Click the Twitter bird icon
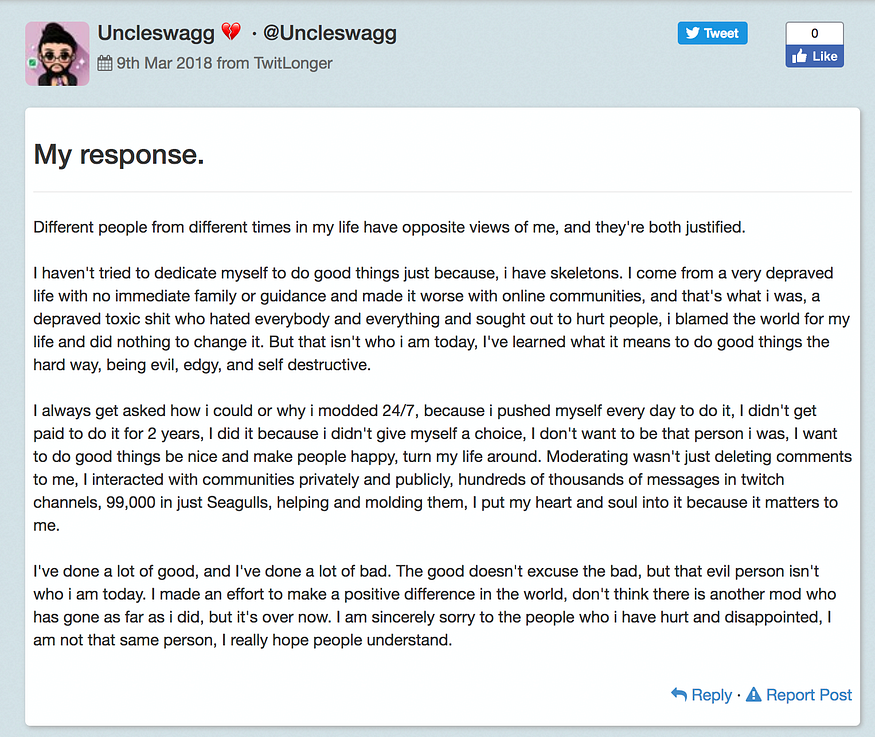Screen dimensions: 875x737 tap(693, 33)
